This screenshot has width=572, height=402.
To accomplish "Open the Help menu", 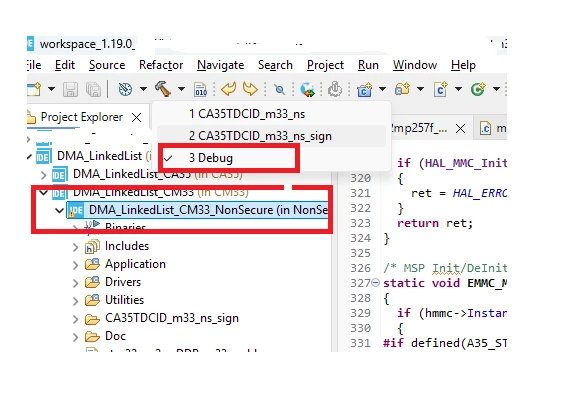I will coord(463,65).
